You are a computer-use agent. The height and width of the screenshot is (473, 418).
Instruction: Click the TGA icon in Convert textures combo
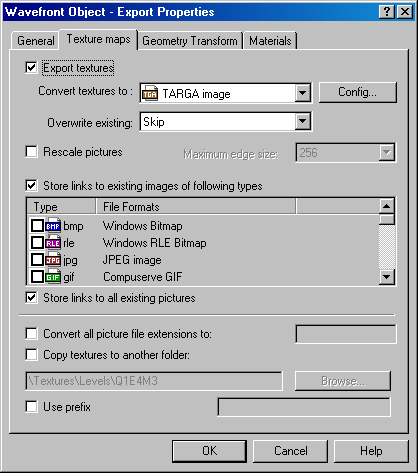[150, 93]
